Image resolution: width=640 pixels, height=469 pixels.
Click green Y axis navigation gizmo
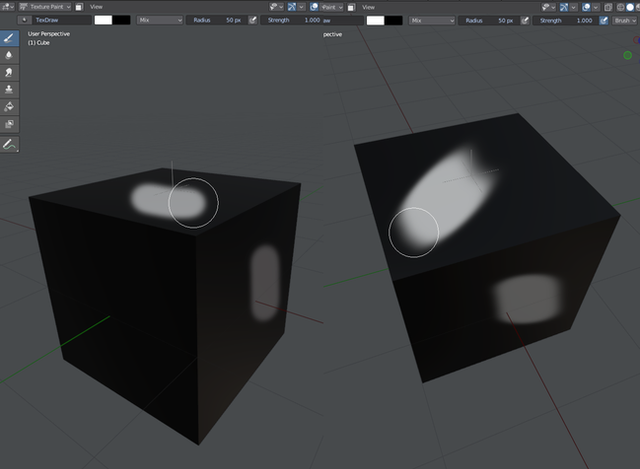(628, 55)
